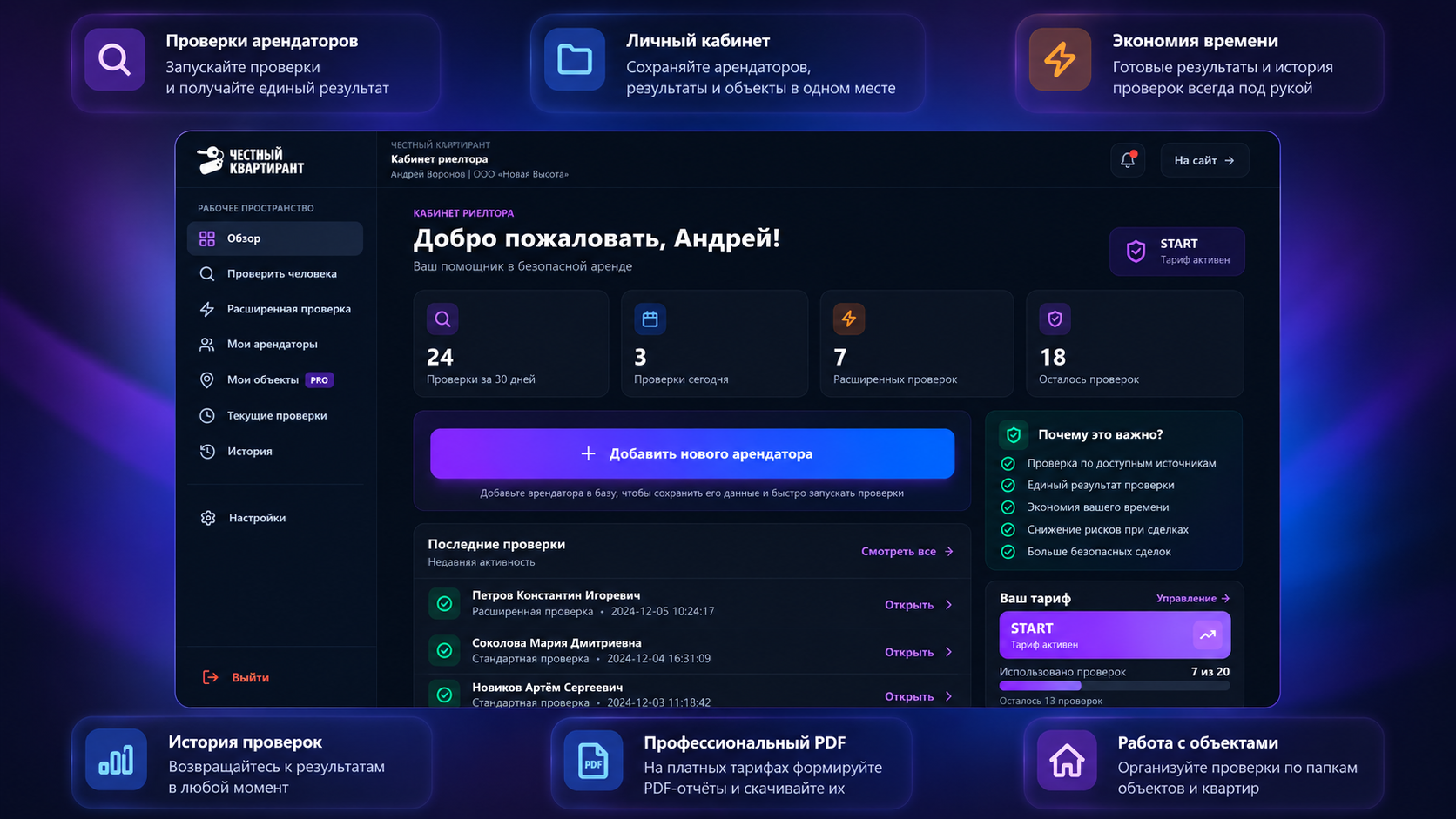Screen dimensions: 1456x819
Task: Open История in the sidebar
Action: pyautogui.click(x=275, y=451)
